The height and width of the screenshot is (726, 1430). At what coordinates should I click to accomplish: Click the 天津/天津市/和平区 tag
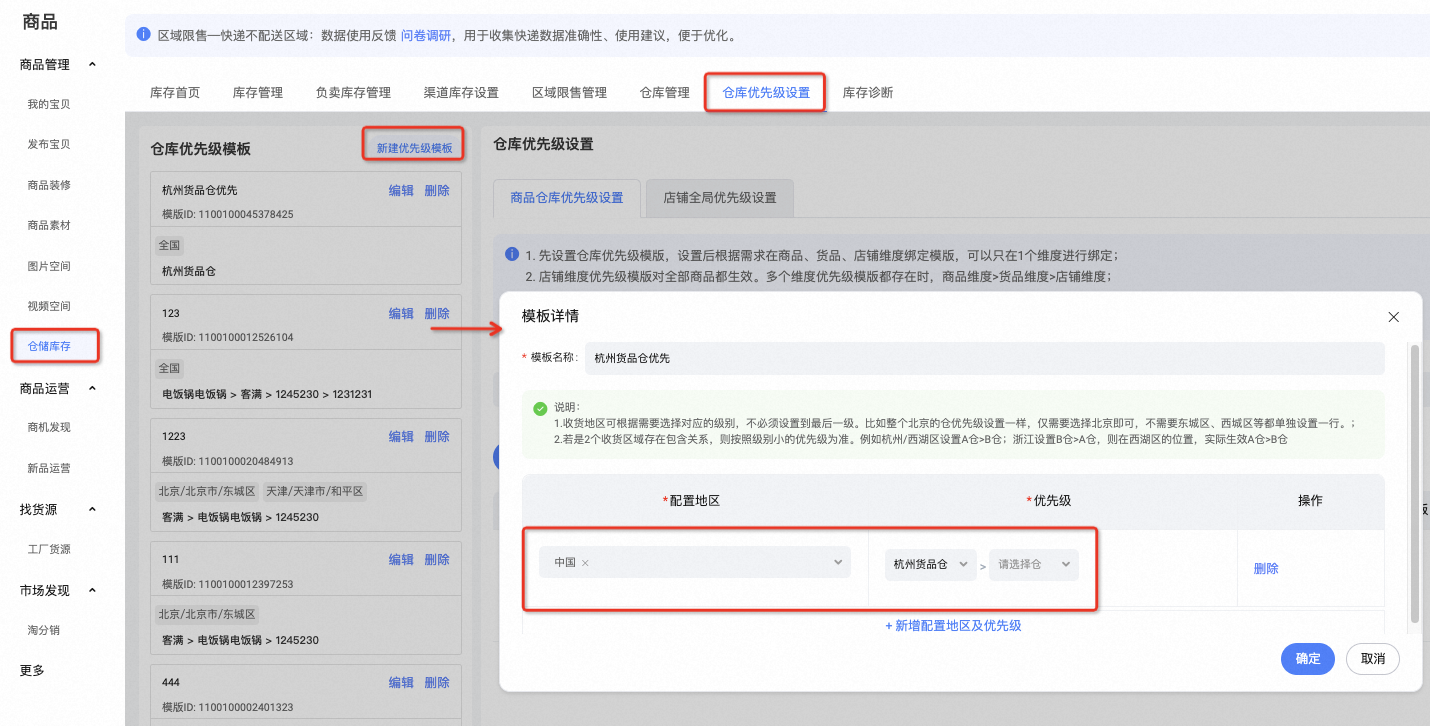[x=315, y=491]
